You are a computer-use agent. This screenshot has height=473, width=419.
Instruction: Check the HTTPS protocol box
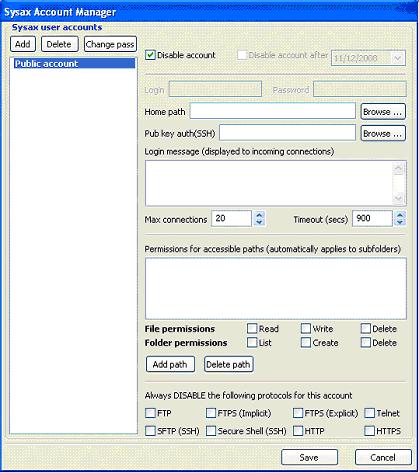[369, 431]
